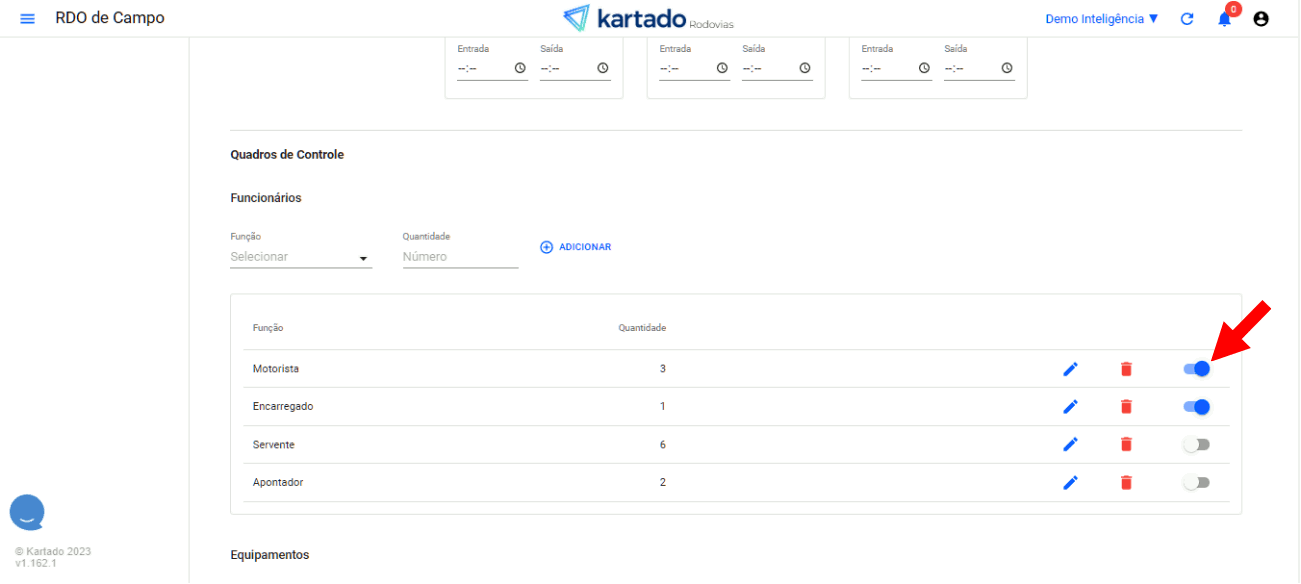Screen dimensions: 1301x584
Task: Edit the Servente row with pencil icon
Action: [1070, 445]
